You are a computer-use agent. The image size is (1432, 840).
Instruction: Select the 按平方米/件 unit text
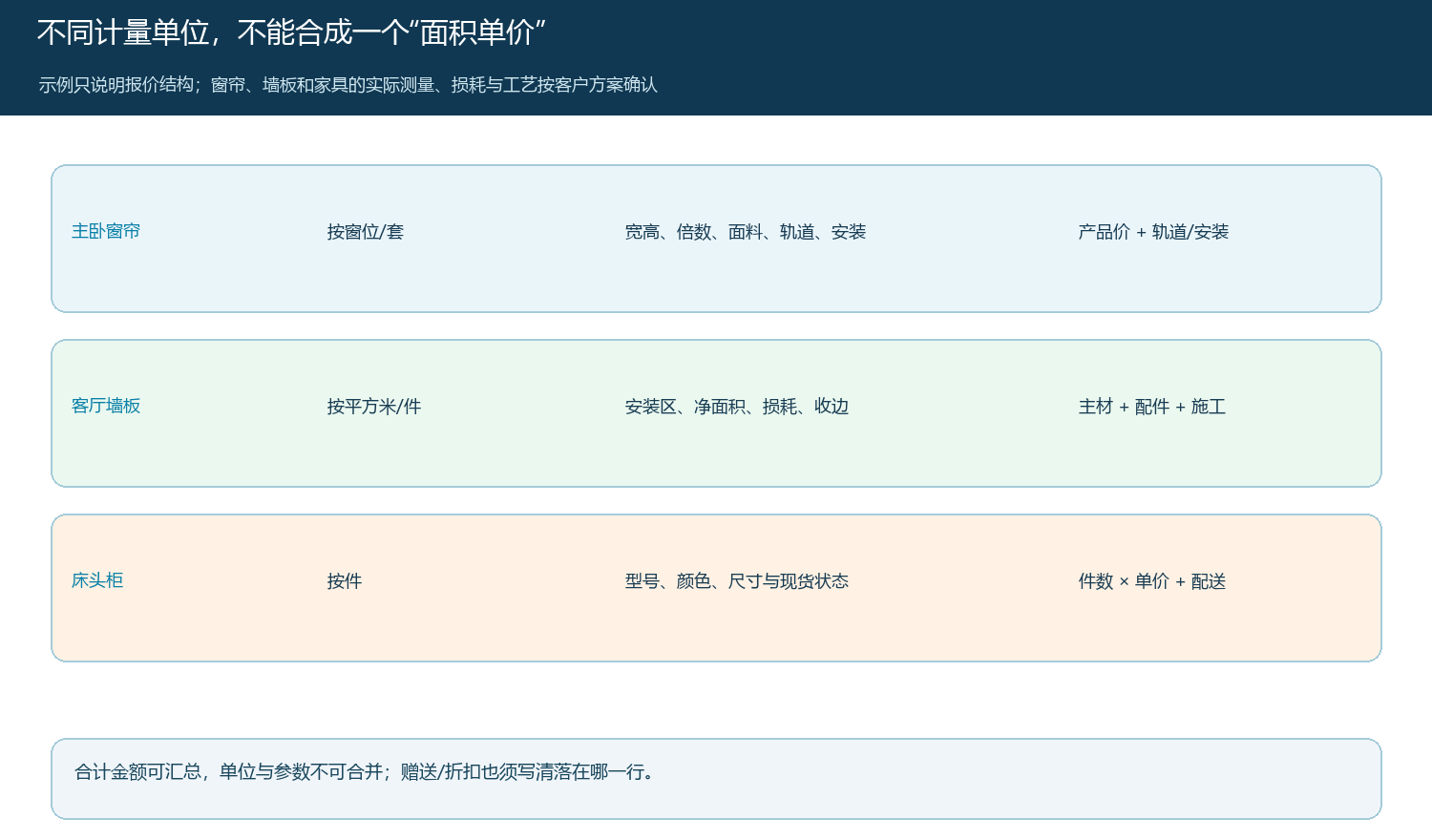(x=374, y=407)
